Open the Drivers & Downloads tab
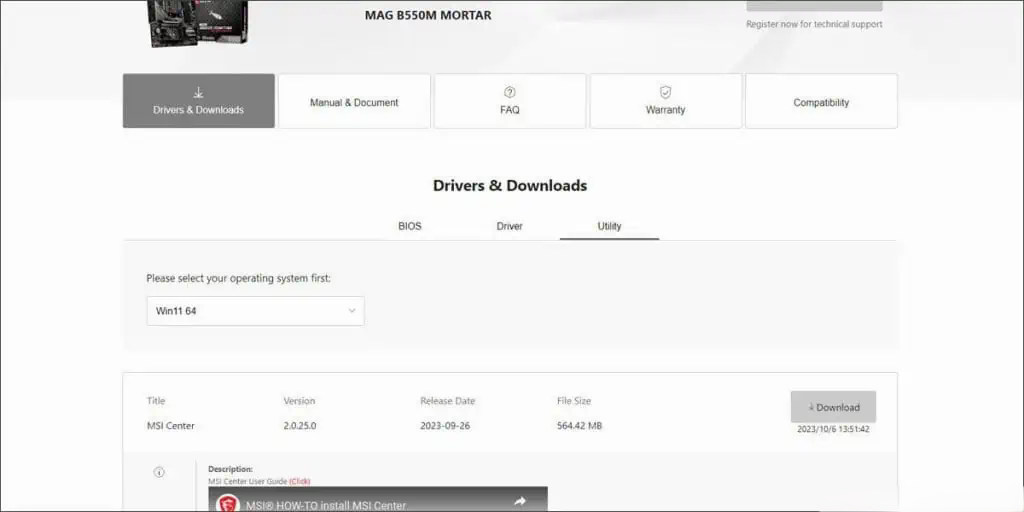This screenshot has height=512, width=1024. [199, 101]
